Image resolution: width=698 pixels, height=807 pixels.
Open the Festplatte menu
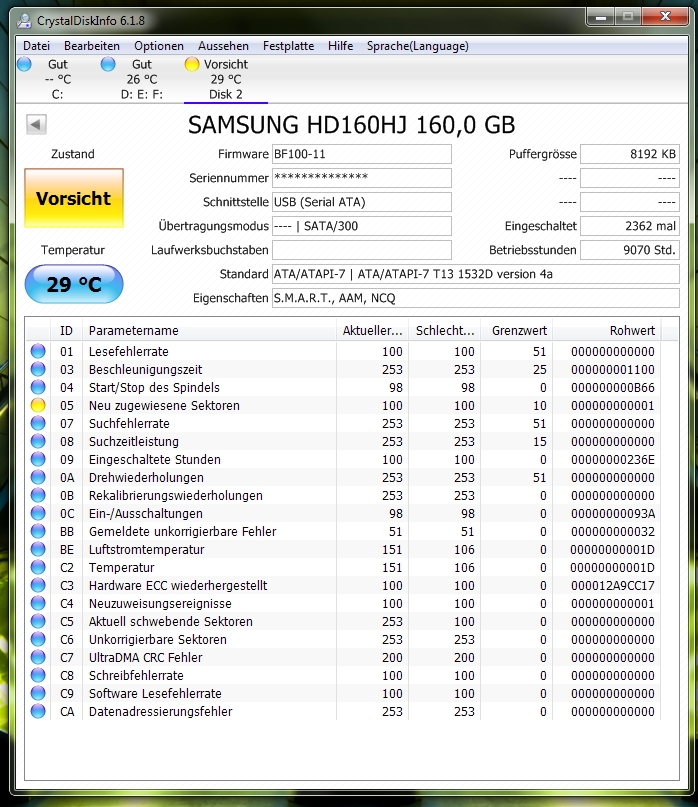point(288,46)
